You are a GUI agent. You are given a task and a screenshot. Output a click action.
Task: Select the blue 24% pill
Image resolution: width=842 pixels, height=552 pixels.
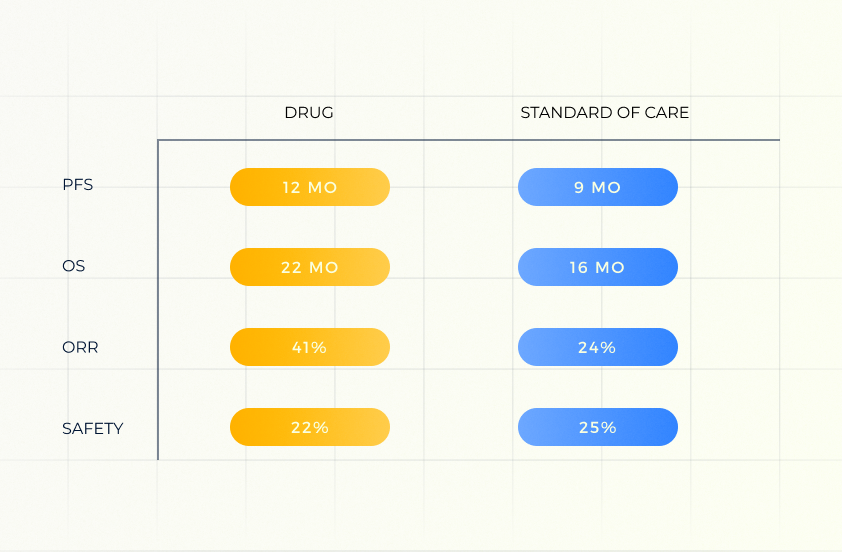(598, 347)
